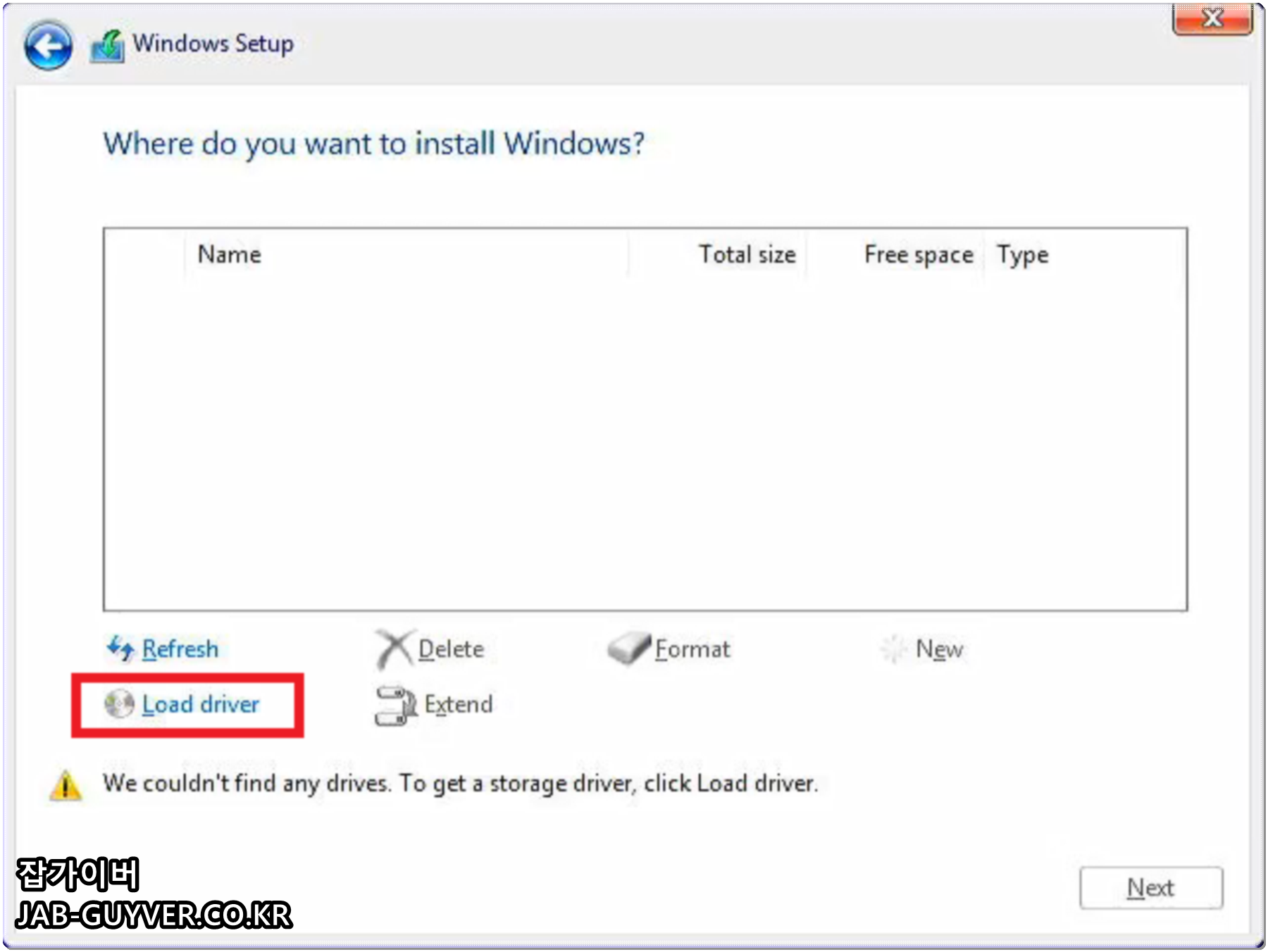Viewport: 1268px width, 952px height.
Task: Sort by the Type column header
Action: pos(1023,254)
